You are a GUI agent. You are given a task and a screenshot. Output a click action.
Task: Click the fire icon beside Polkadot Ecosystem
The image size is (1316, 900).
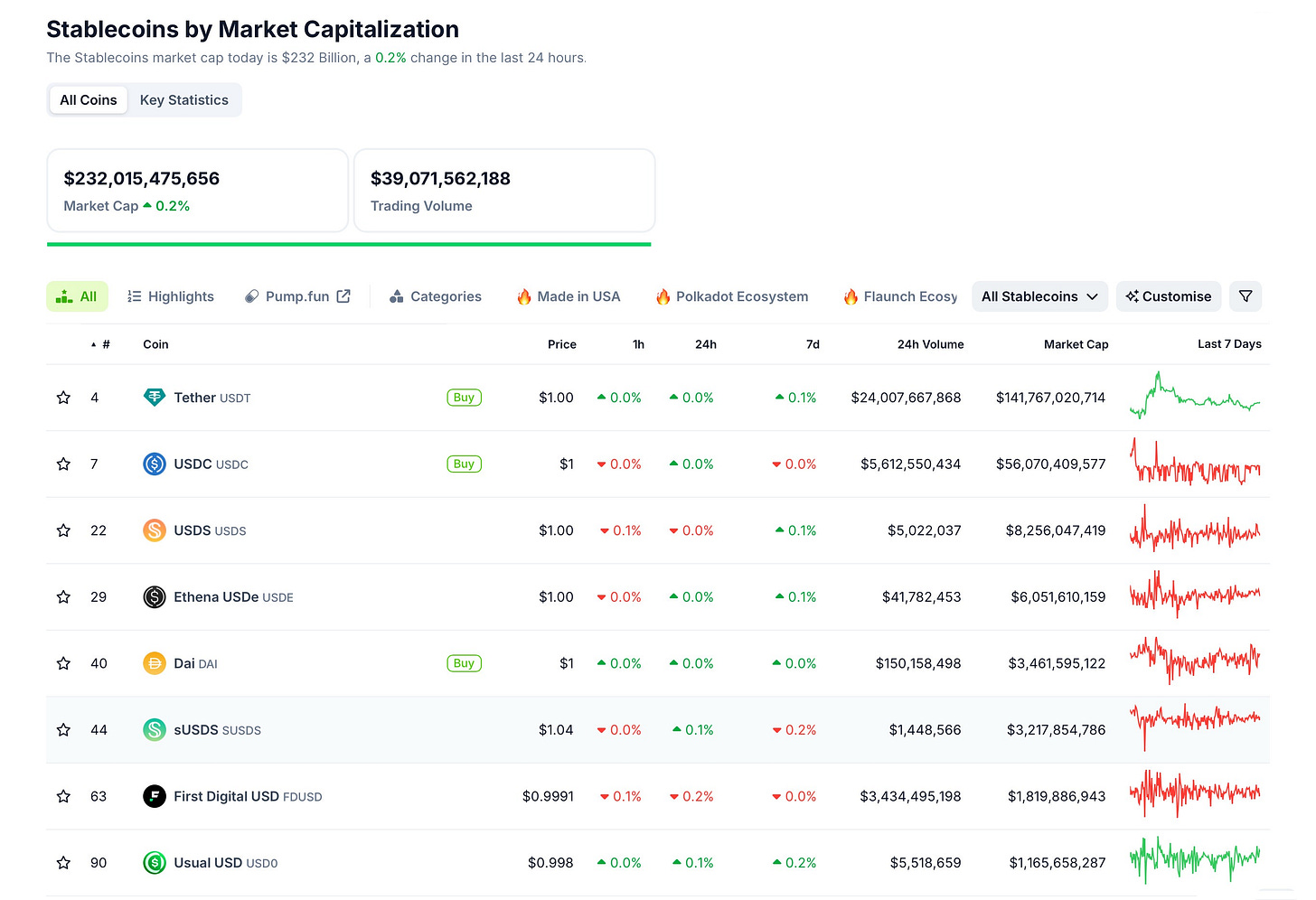pos(663,296)
